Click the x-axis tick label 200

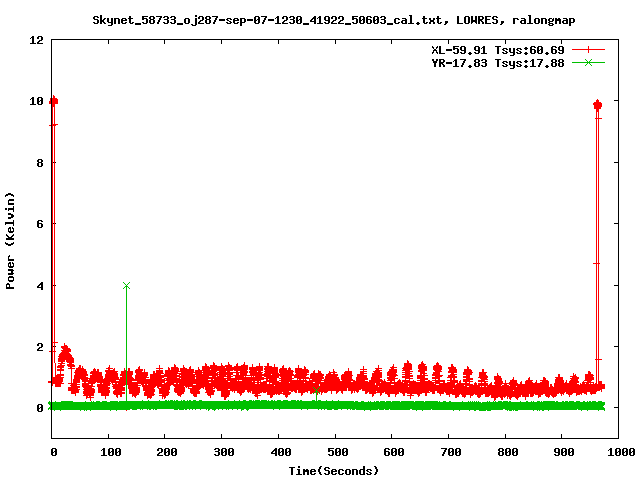point(167,452)
